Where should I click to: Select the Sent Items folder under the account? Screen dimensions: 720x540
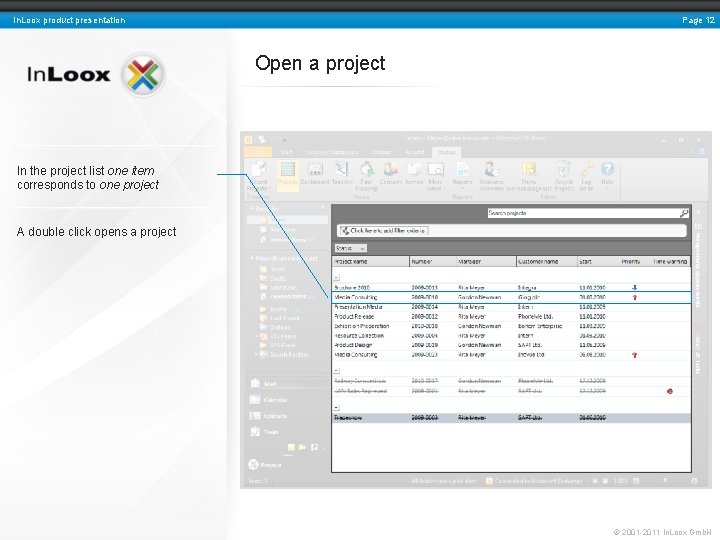279,287
